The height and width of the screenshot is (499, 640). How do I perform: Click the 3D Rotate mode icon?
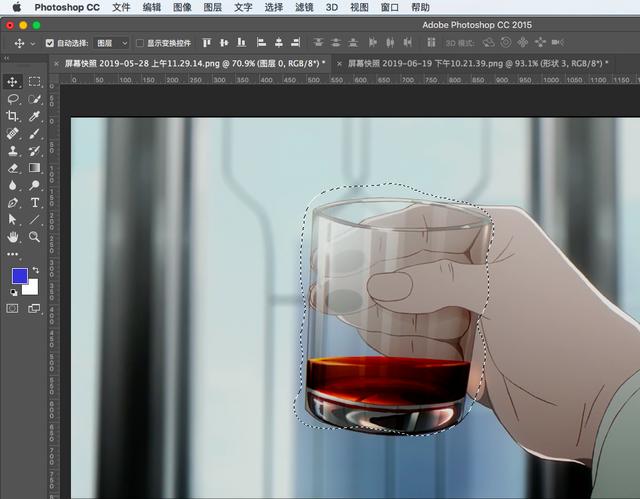coord(488,42)
